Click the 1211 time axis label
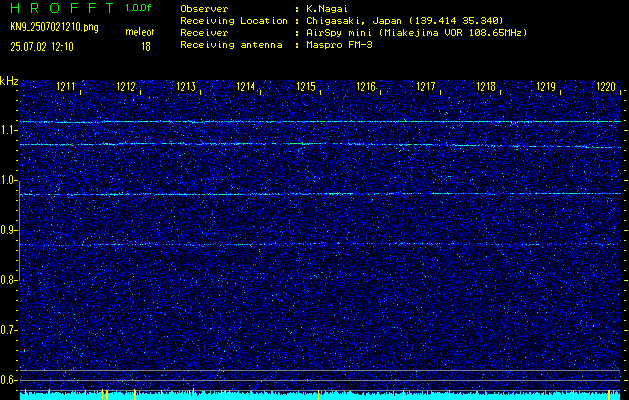 [66, 87]
